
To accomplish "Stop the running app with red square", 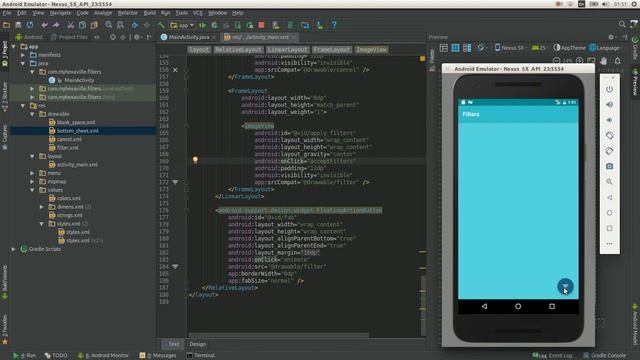I will pos(262,25).
